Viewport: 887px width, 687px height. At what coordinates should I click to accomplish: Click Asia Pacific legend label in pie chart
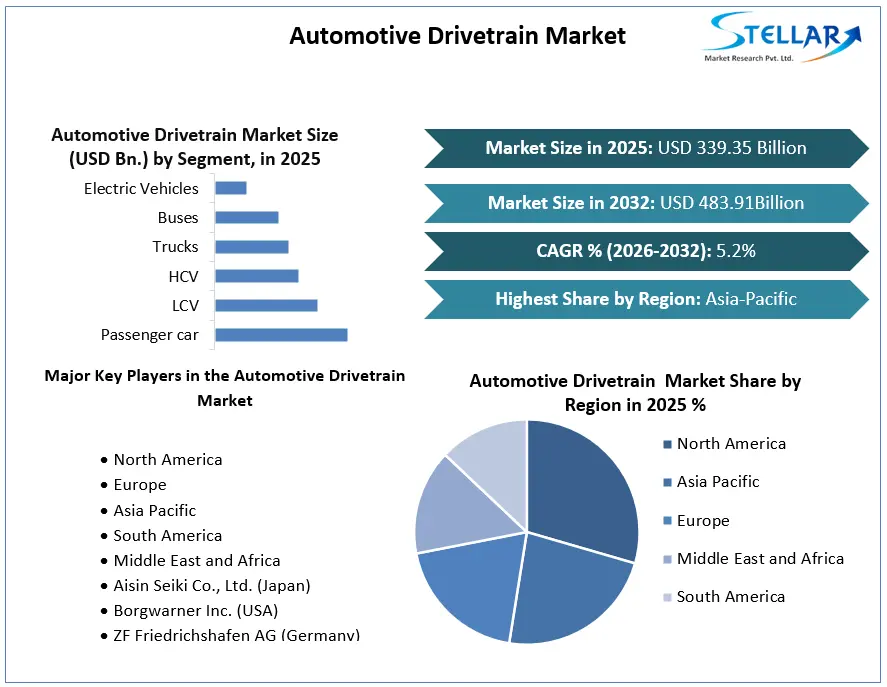point(718,482)
